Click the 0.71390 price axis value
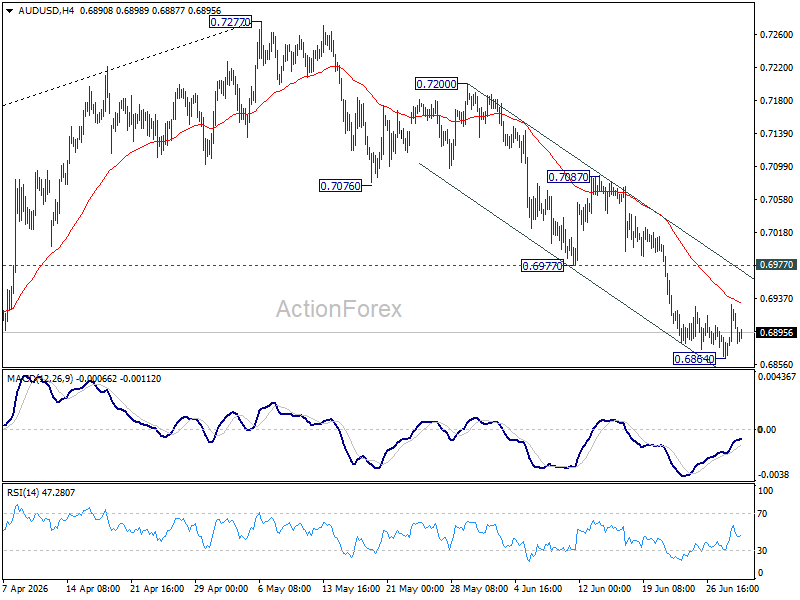Viewport: 800px width, 600px height. (x=777, y=133)
